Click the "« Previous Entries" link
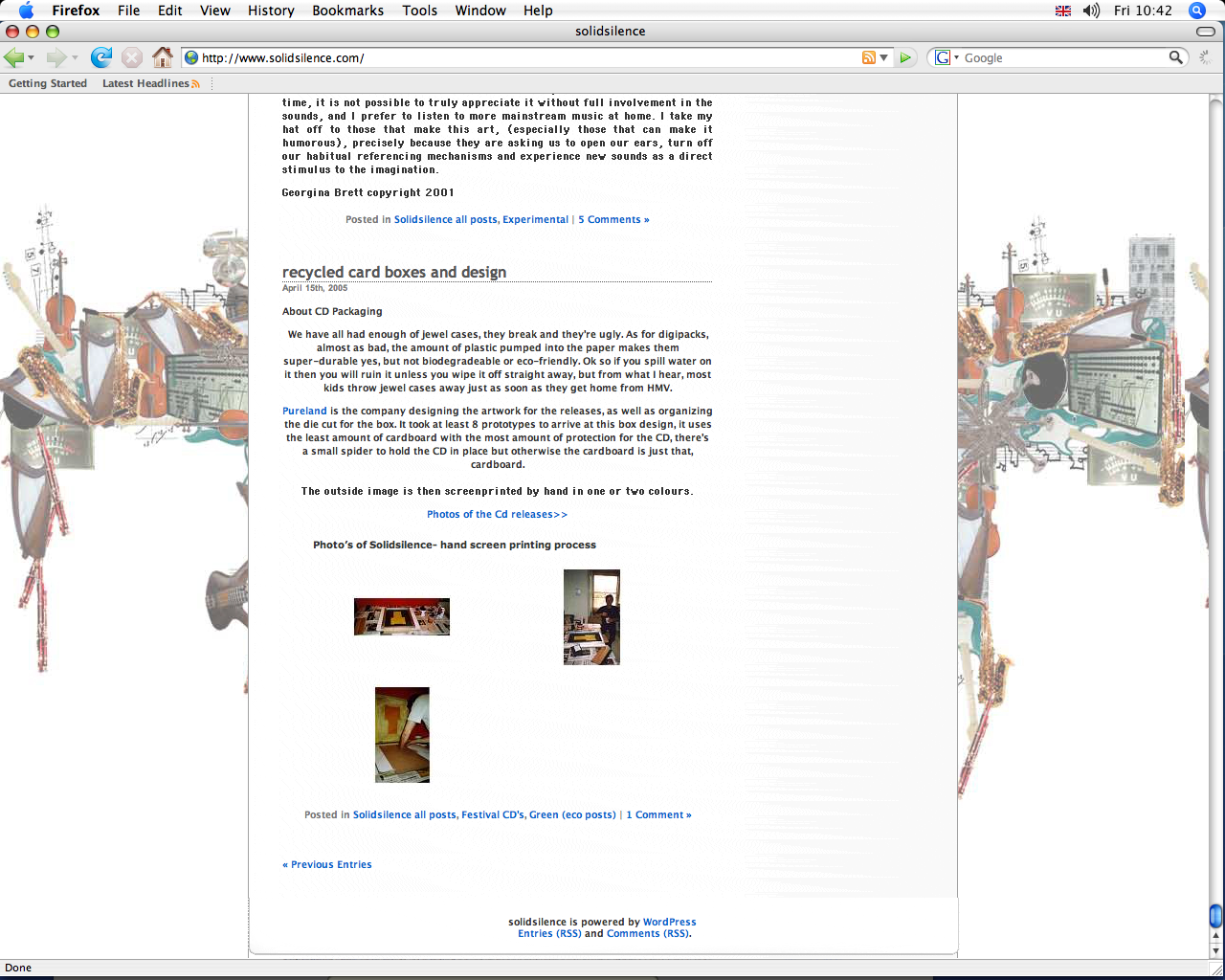This screenshot has width=1225, height=980. [x=327, y=865]
